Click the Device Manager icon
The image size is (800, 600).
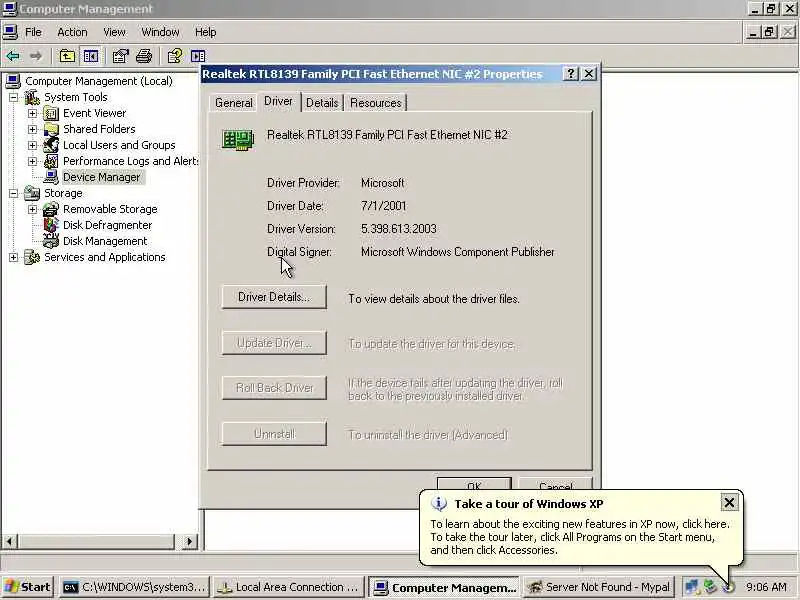pos(51,177)
